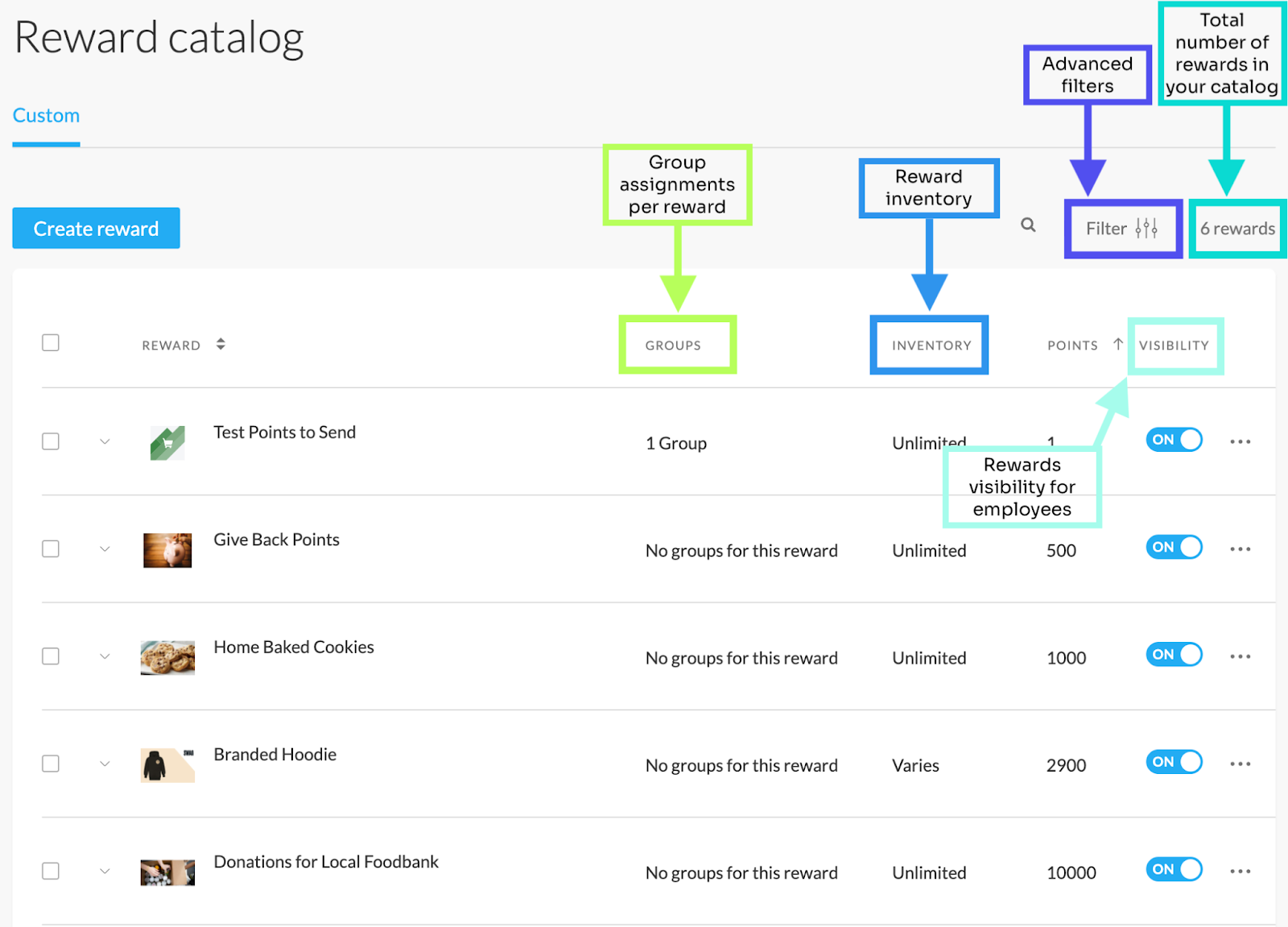Click 'No groups for this reward' in Branded Hoodie row

coord(741,766)
